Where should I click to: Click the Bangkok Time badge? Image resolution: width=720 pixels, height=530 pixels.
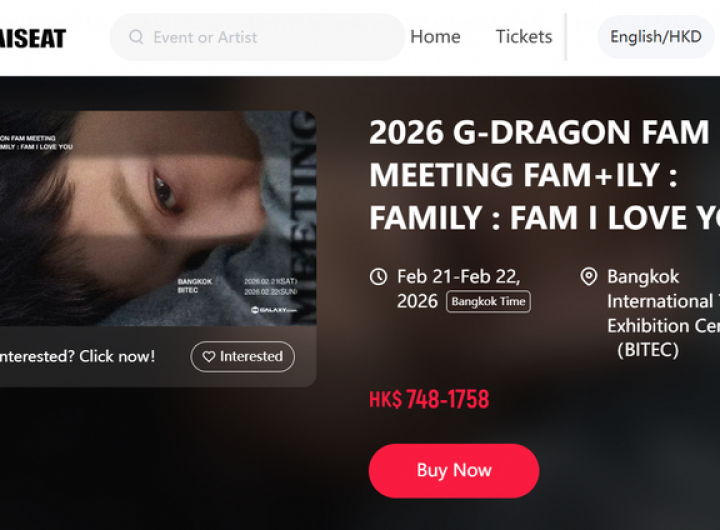coord(488,301)
